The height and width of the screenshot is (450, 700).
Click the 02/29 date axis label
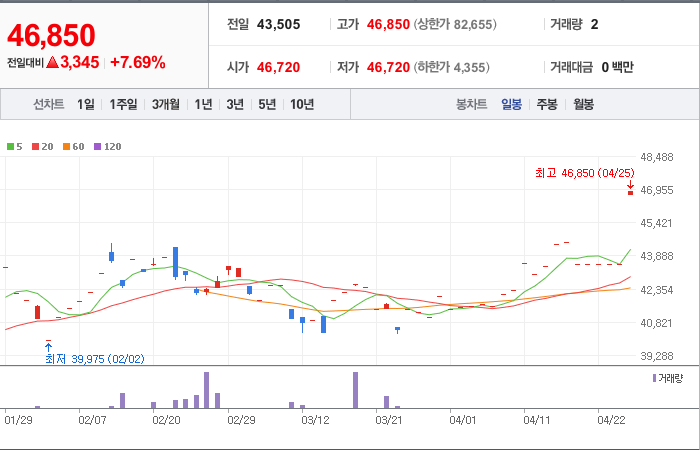[242, 420]
